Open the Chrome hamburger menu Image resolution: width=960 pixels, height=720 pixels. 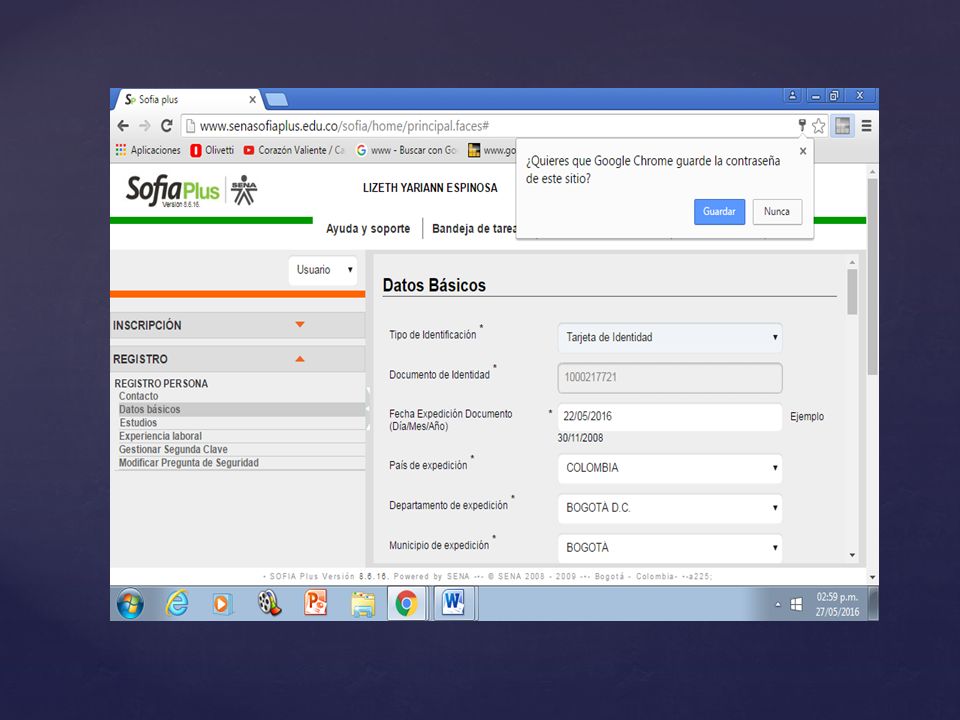pos(866,126)
